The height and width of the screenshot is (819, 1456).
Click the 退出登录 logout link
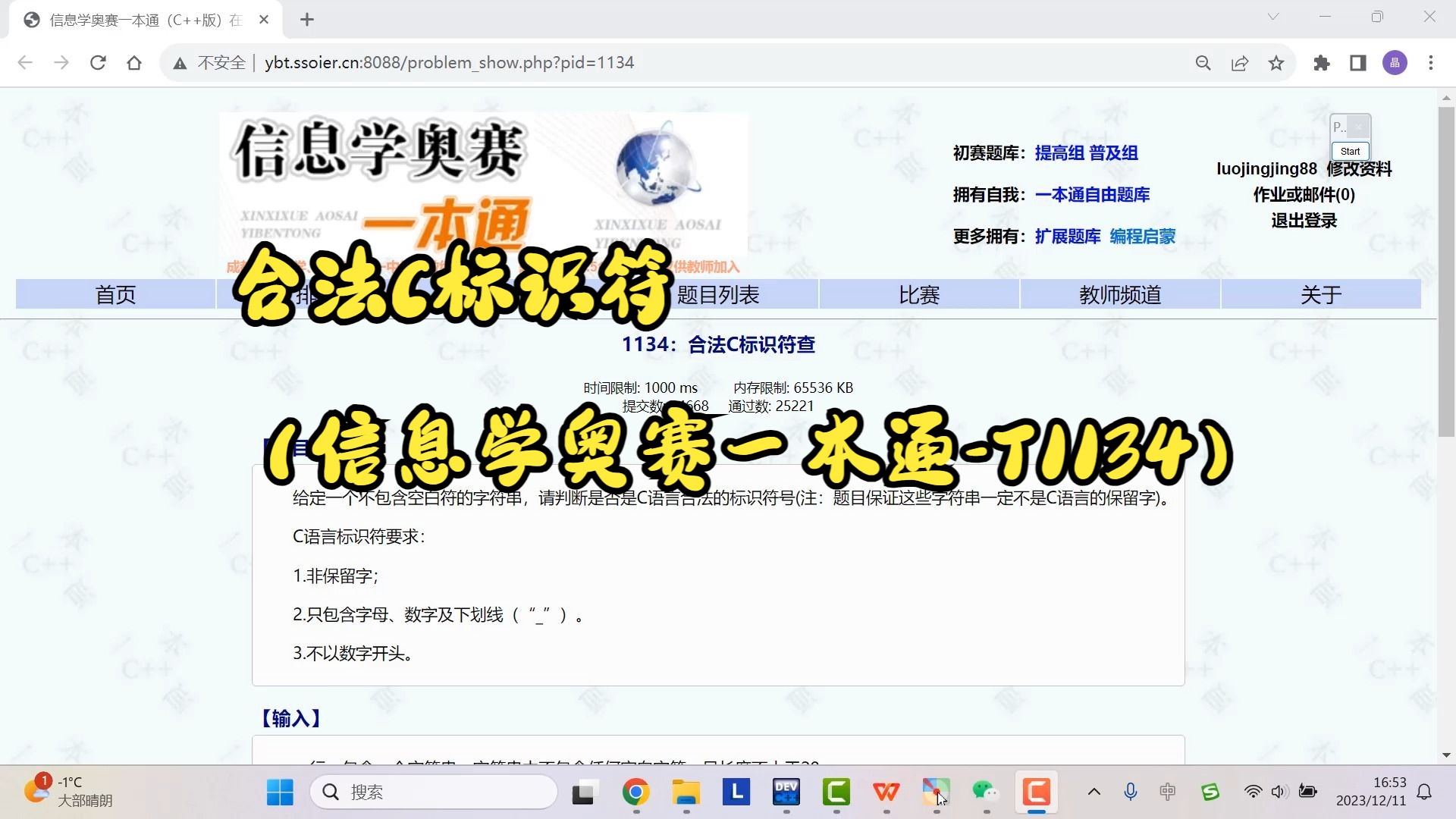click(1304, 221)
